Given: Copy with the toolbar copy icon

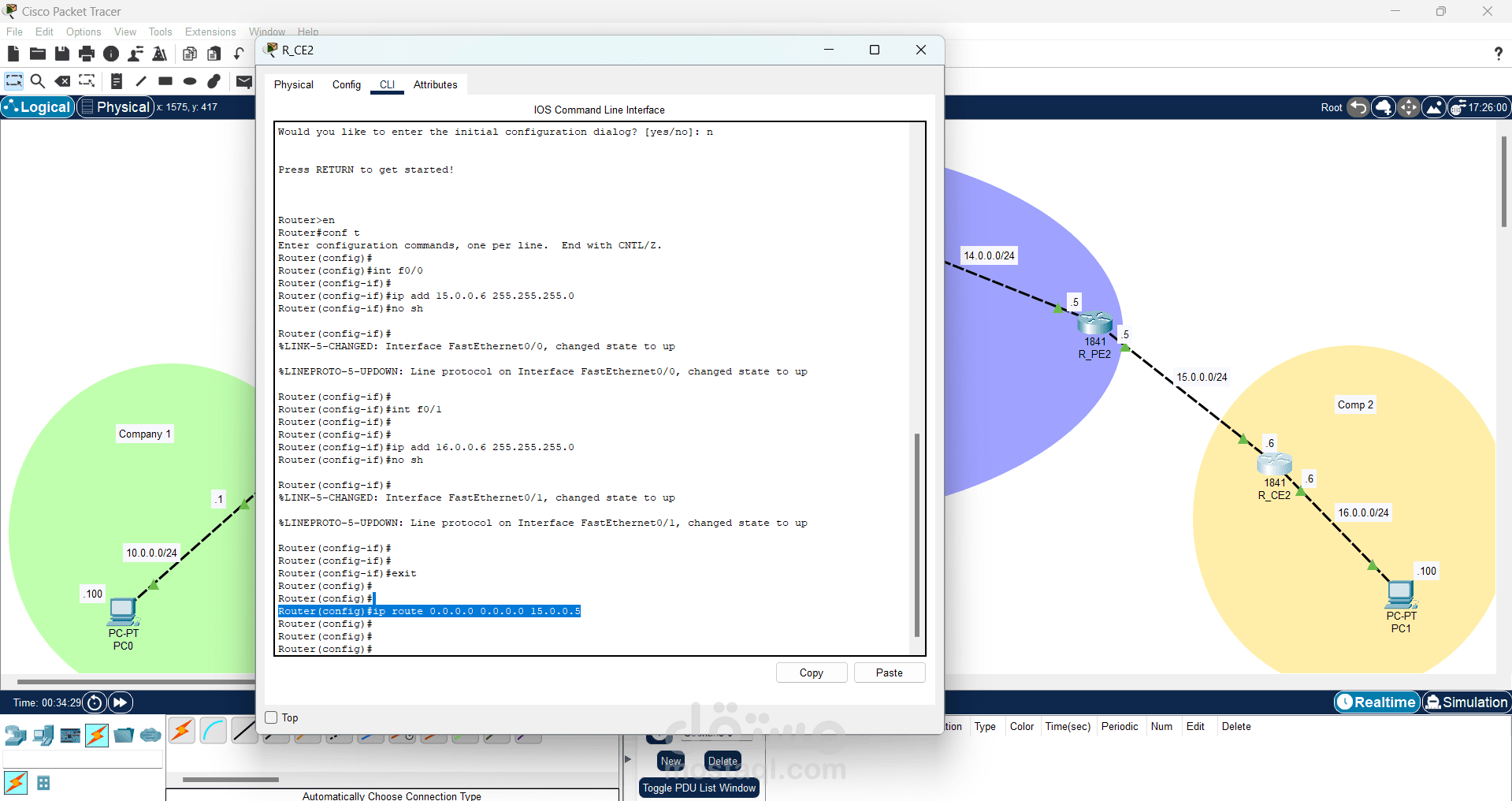Looking at the screenshot, I should click(190, 54).
